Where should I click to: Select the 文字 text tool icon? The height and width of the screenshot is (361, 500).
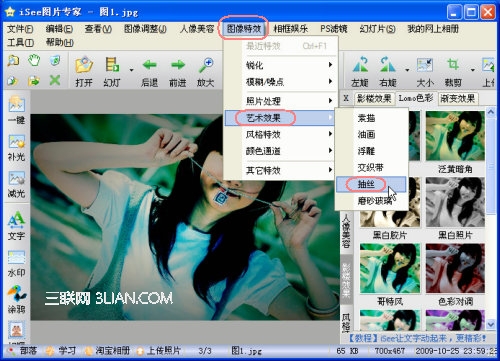click(16, 219)
